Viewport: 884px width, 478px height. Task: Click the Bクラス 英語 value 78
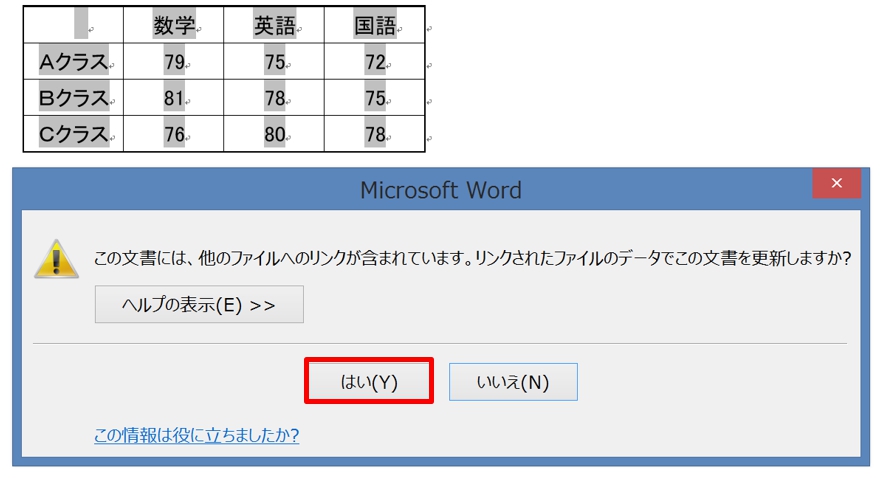point(274,98)
